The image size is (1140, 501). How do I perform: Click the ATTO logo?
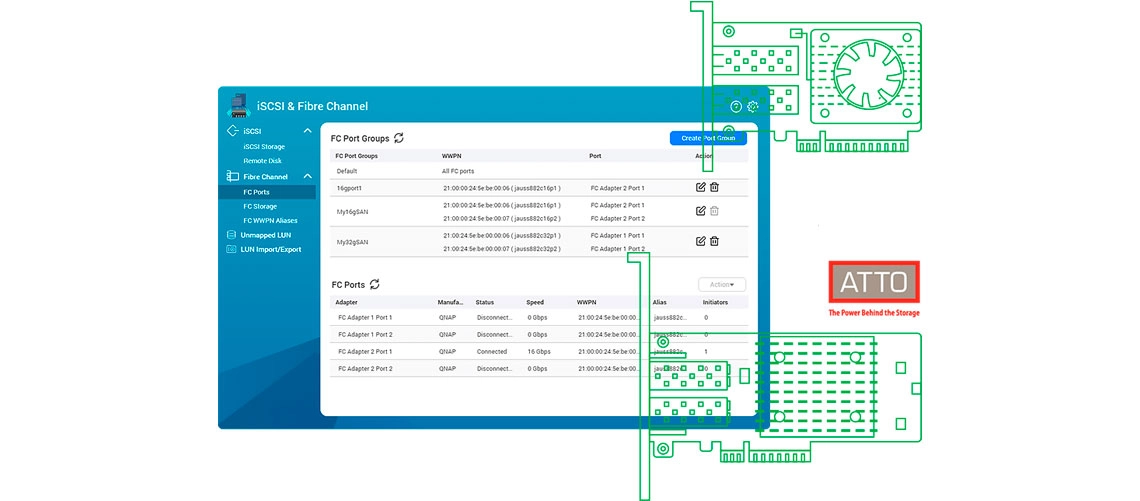(874, 281)
